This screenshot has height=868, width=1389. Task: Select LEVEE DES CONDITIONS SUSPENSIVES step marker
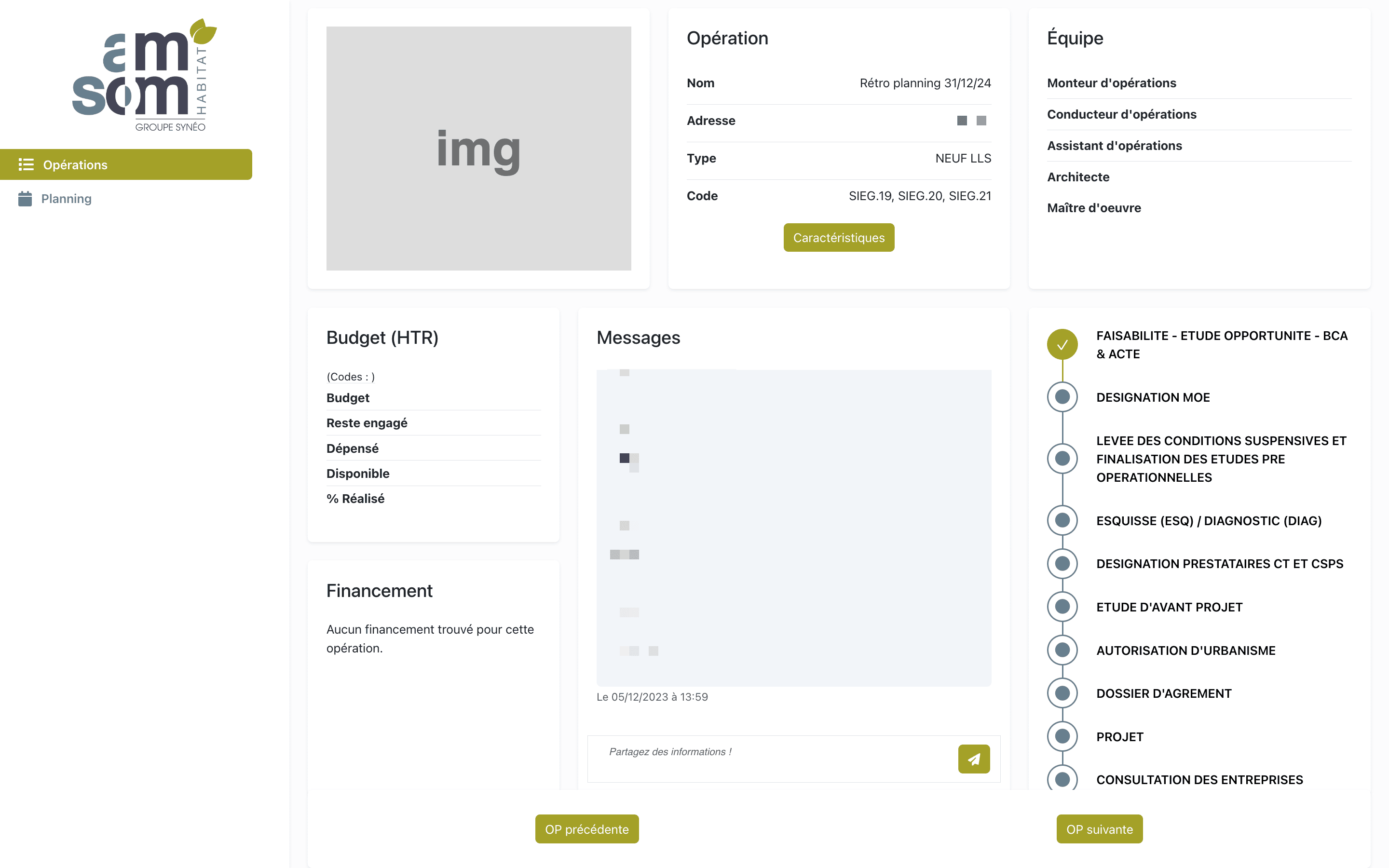tap(1062, 459)
